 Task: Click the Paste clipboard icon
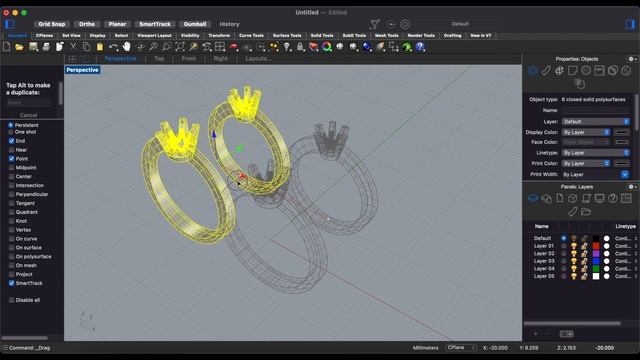tap(100, 47)
